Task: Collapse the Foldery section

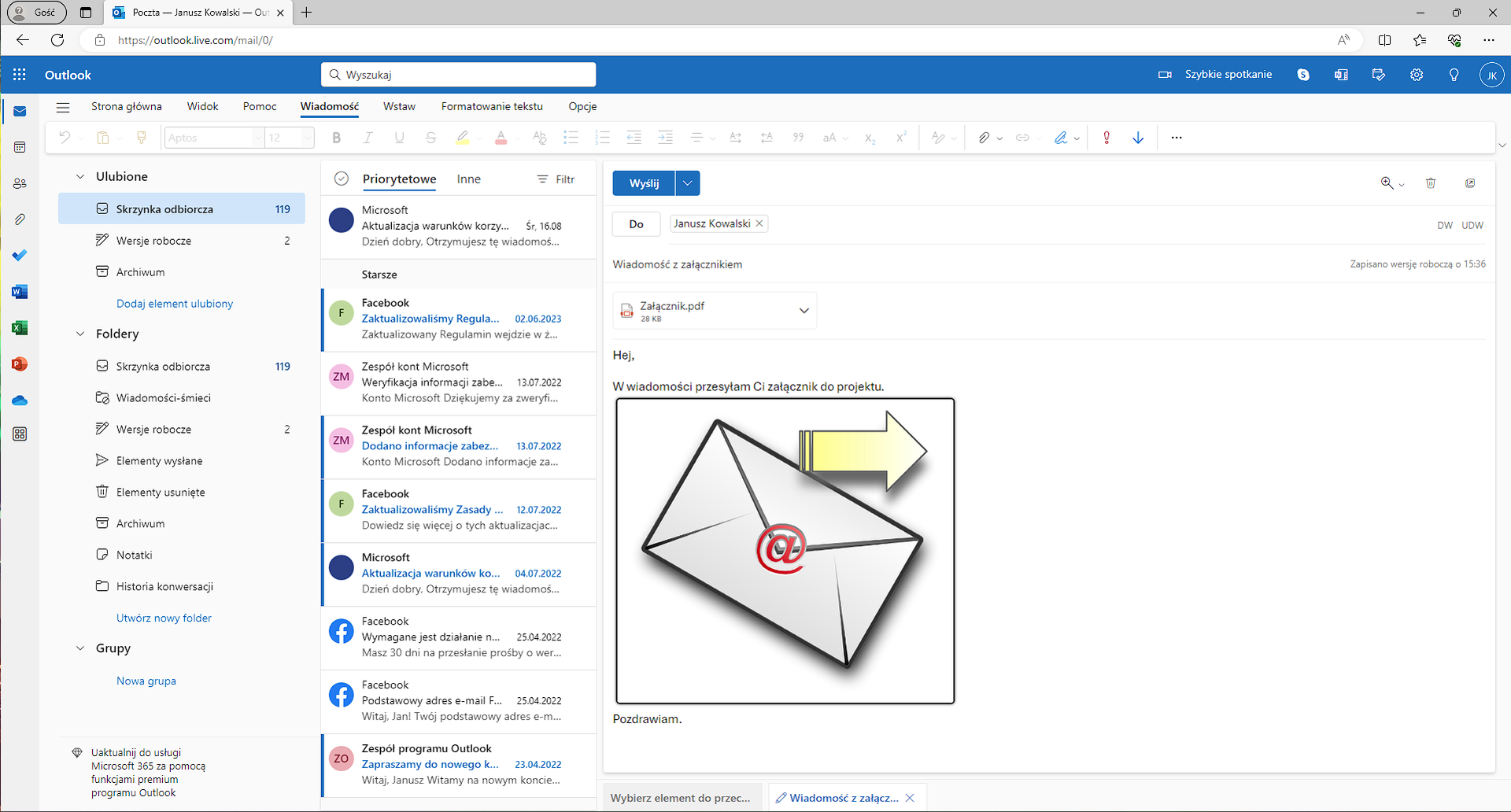Action: pos(79,334)
